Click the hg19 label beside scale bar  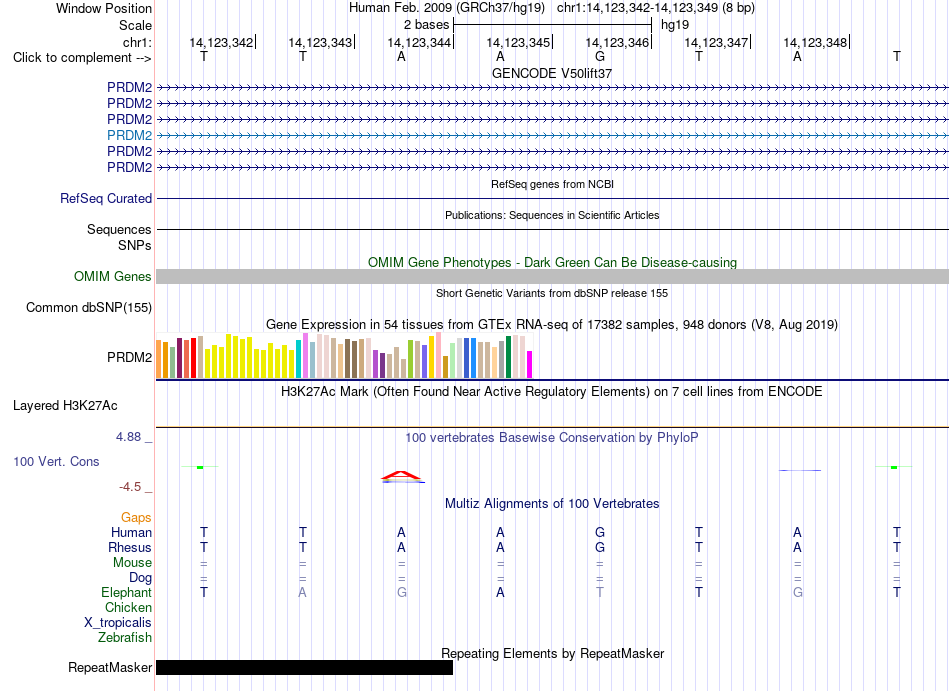click(x=675, y=25)
